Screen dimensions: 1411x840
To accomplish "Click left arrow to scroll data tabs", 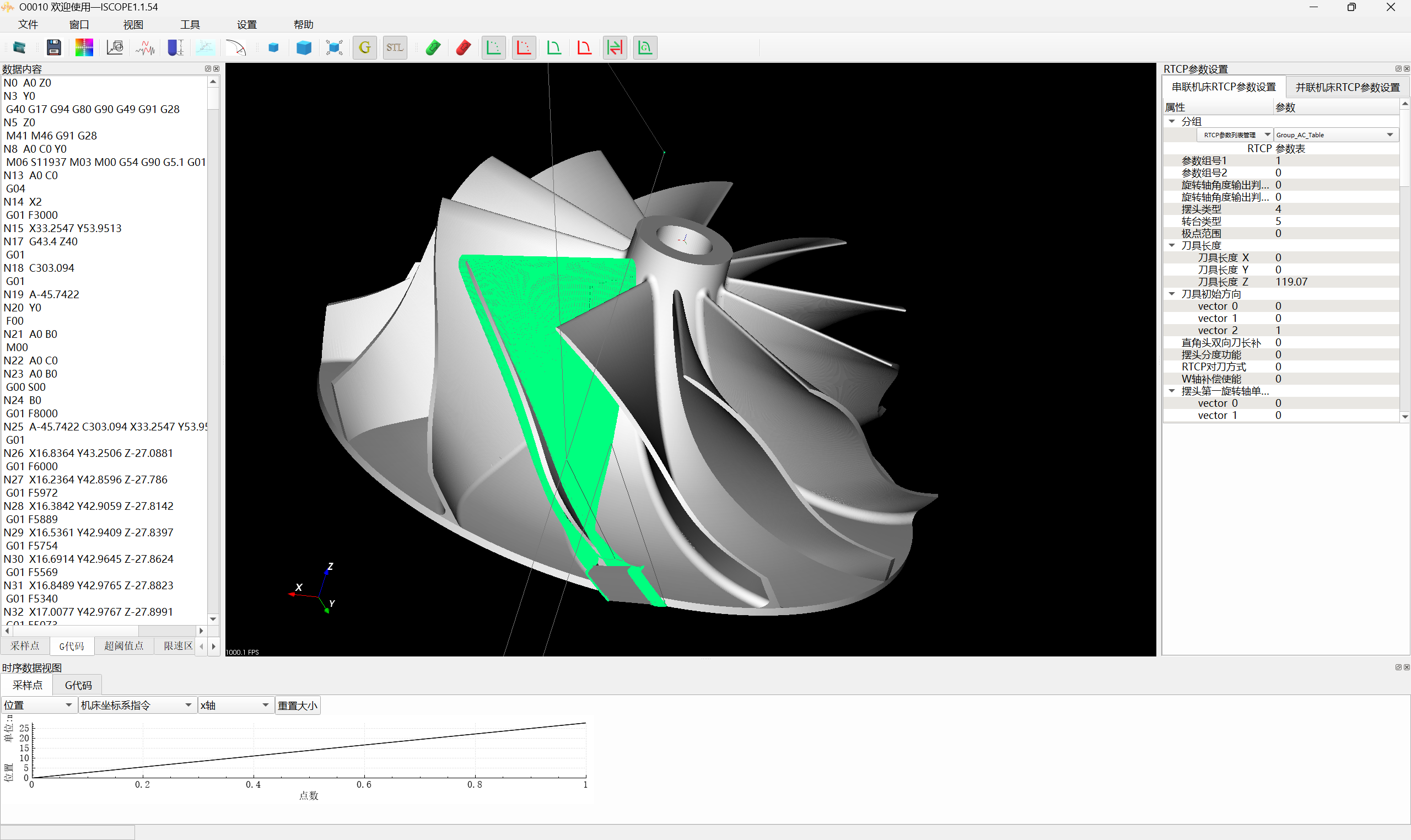I will [x=202, y=646].
